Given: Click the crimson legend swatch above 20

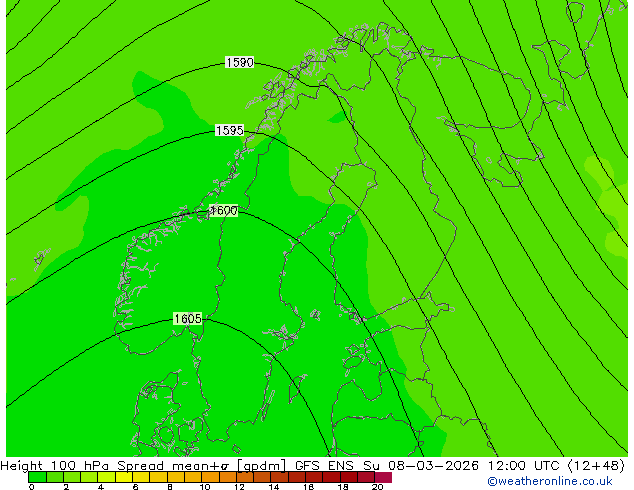Looking at the screenshot, I should tap(383, 477).
